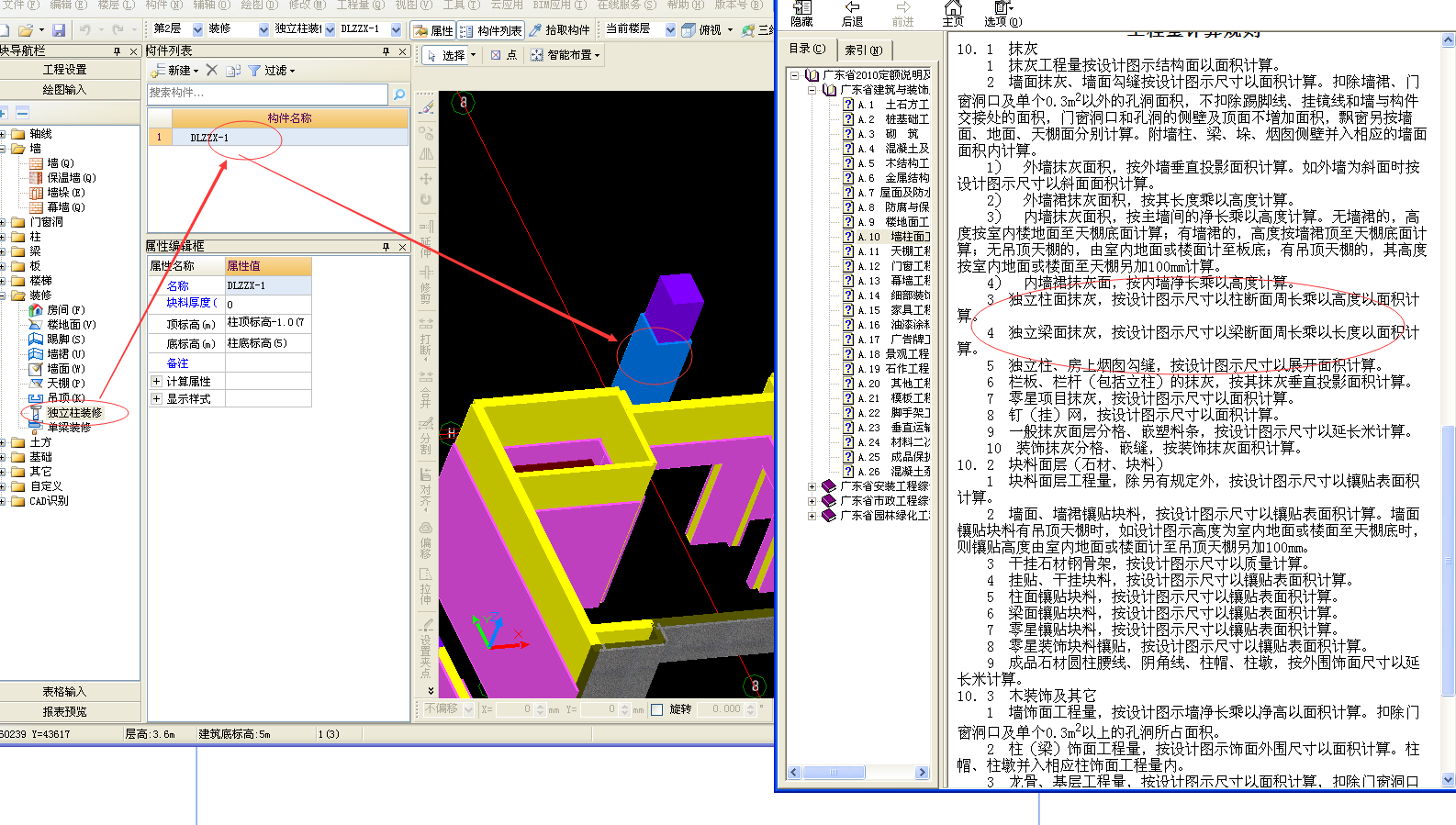Use the 修剪 trim tool
The height and width of the screenshot is (825, 1456).
426,285
